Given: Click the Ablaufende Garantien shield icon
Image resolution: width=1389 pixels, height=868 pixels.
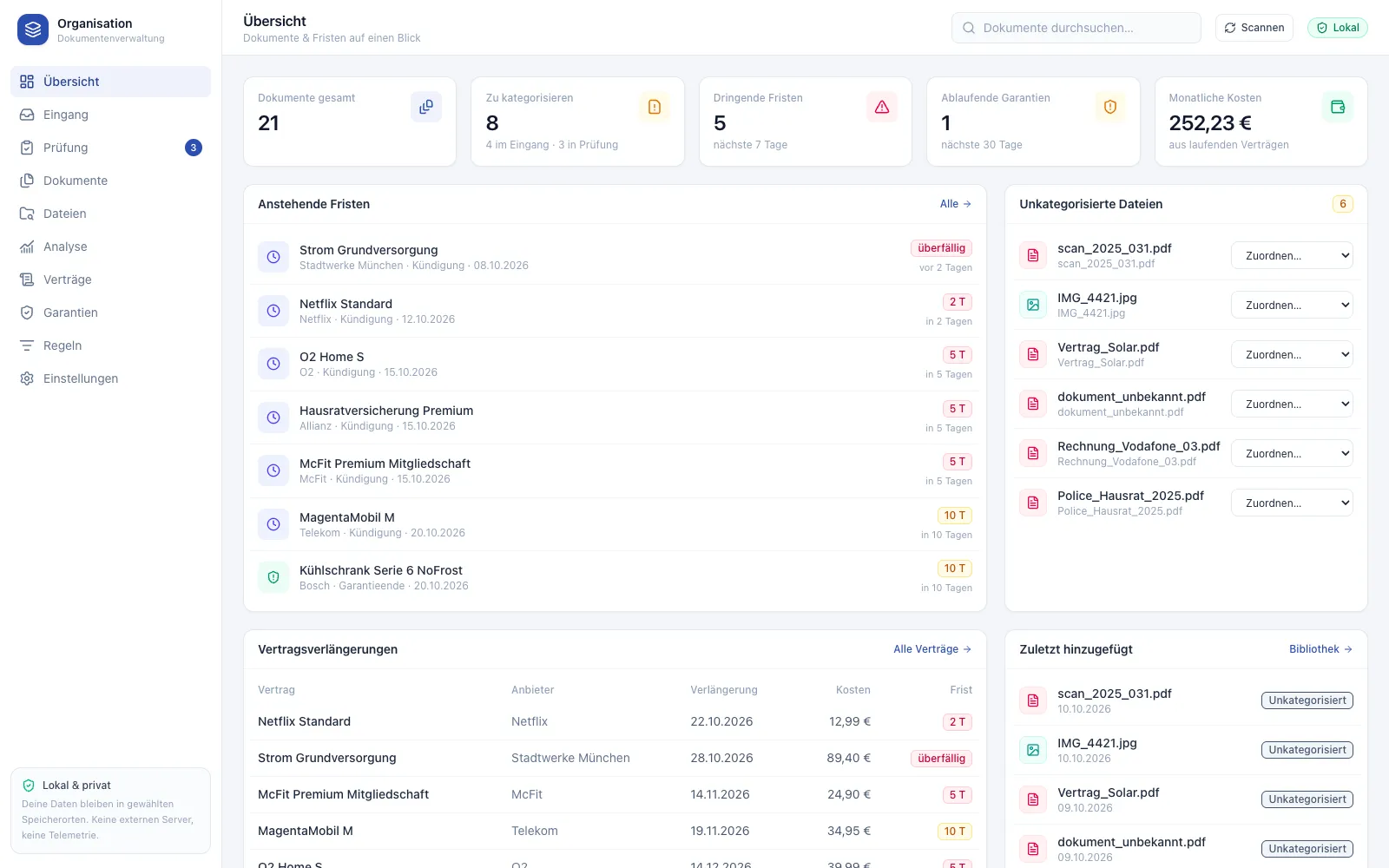Looking at the screenshot, I should point(1110,107).
